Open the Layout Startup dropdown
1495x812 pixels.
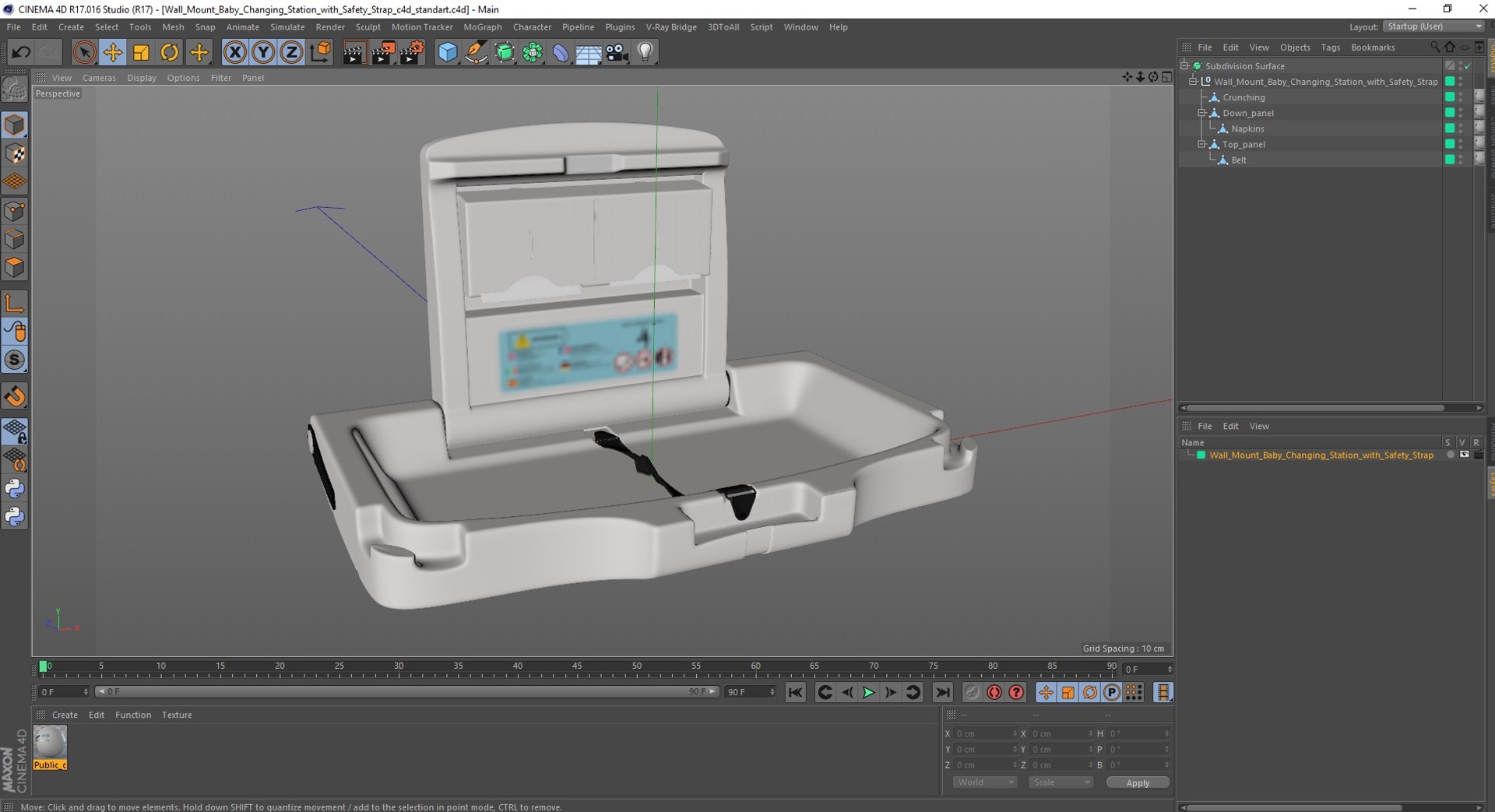[x=1433, y=26]
